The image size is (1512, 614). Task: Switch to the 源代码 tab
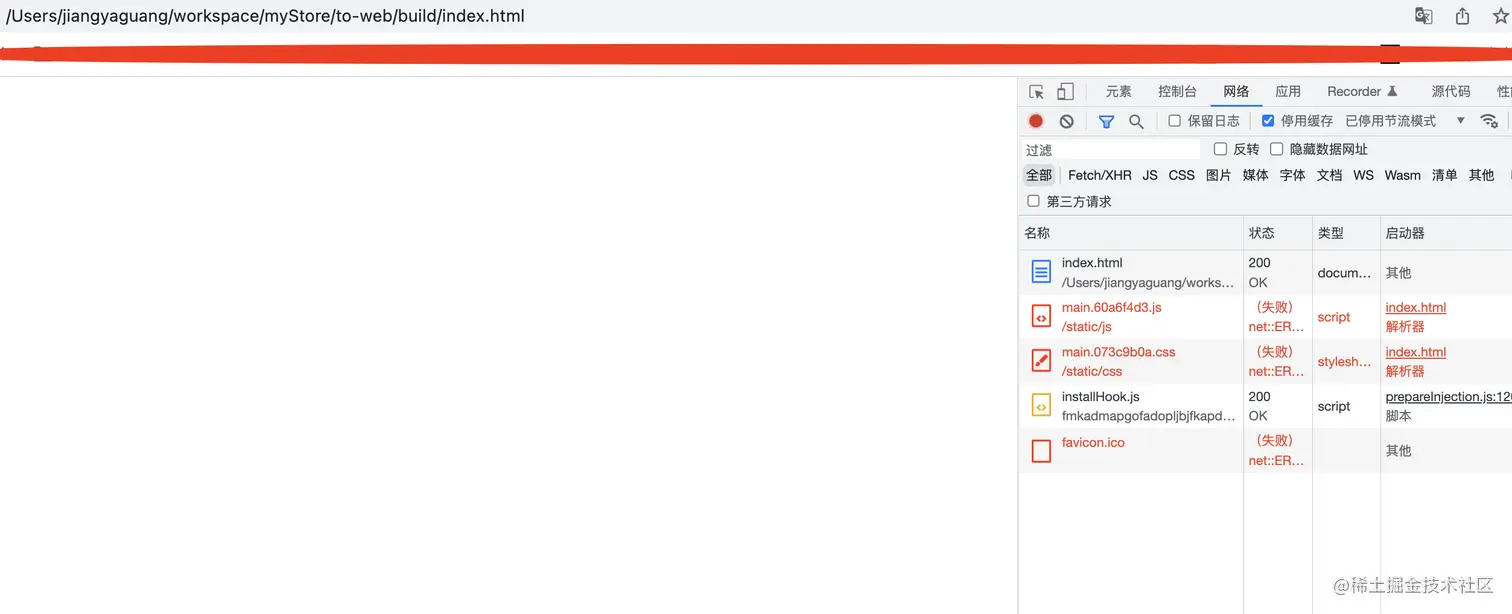1451,91
